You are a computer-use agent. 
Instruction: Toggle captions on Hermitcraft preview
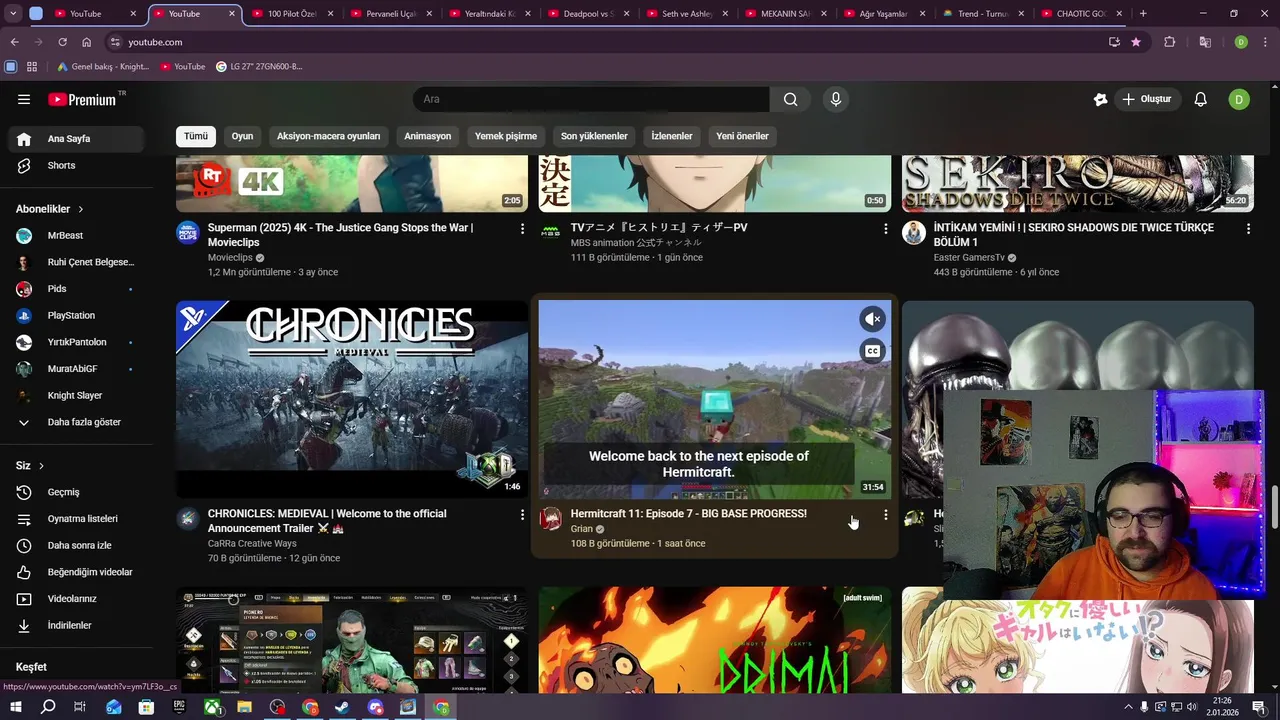pos(873,351)
